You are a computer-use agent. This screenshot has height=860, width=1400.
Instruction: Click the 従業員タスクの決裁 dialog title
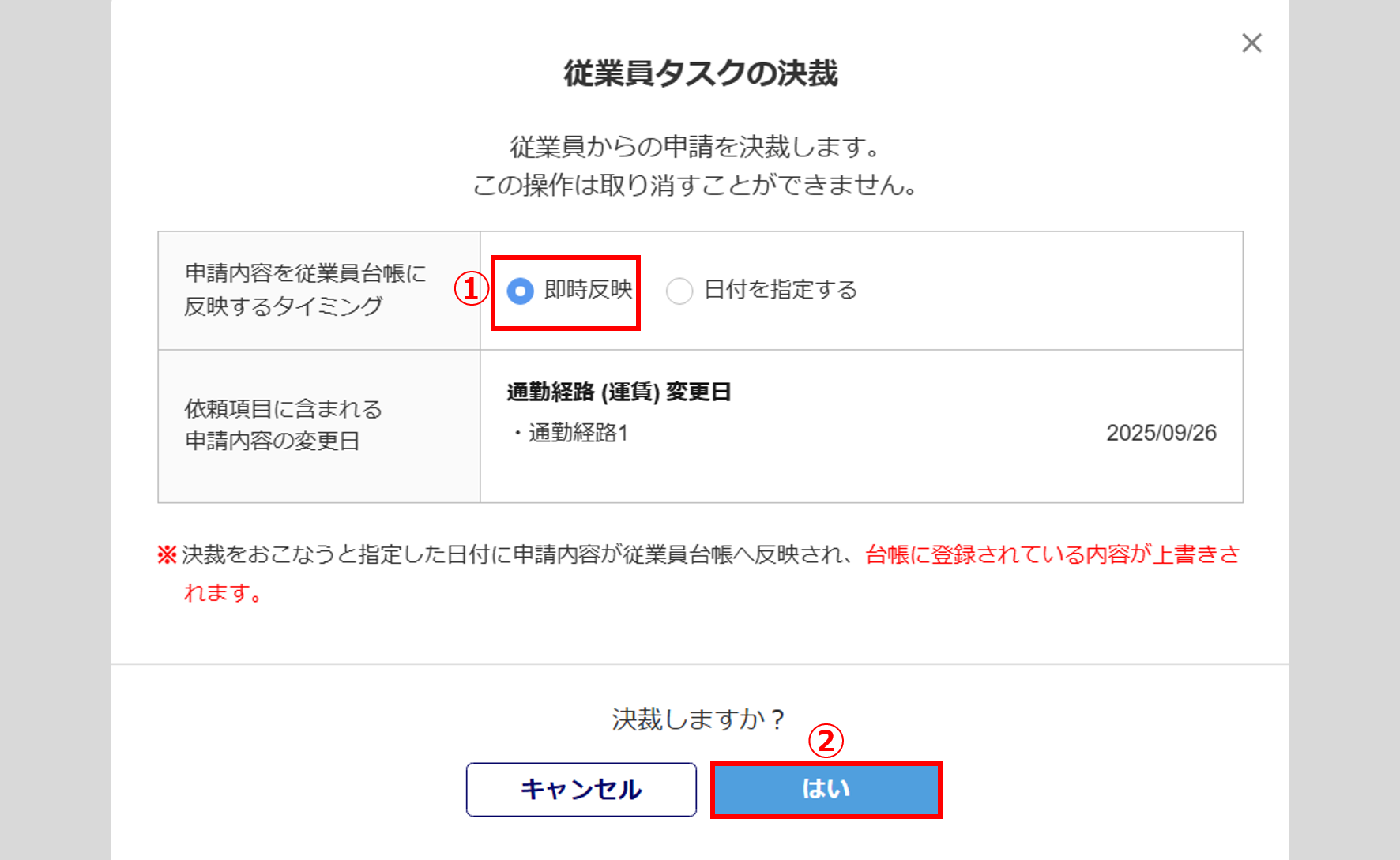(x=700, y=73)
